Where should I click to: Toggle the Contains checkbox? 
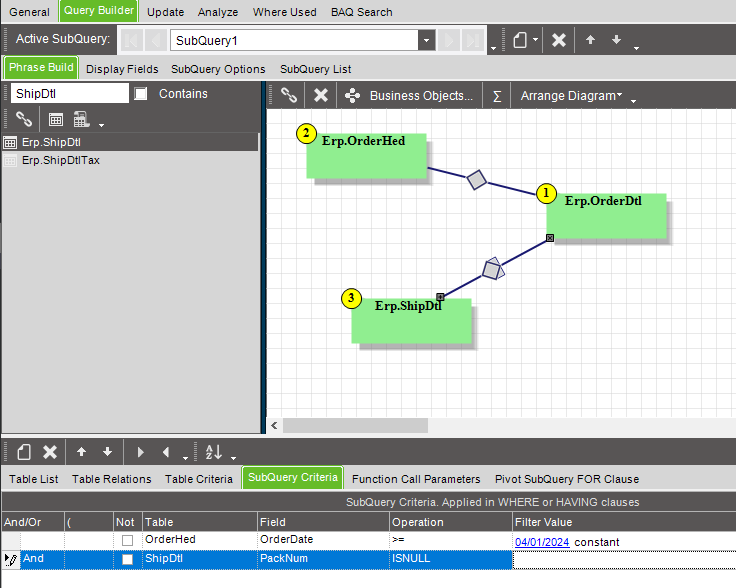[x=141, y=94]
